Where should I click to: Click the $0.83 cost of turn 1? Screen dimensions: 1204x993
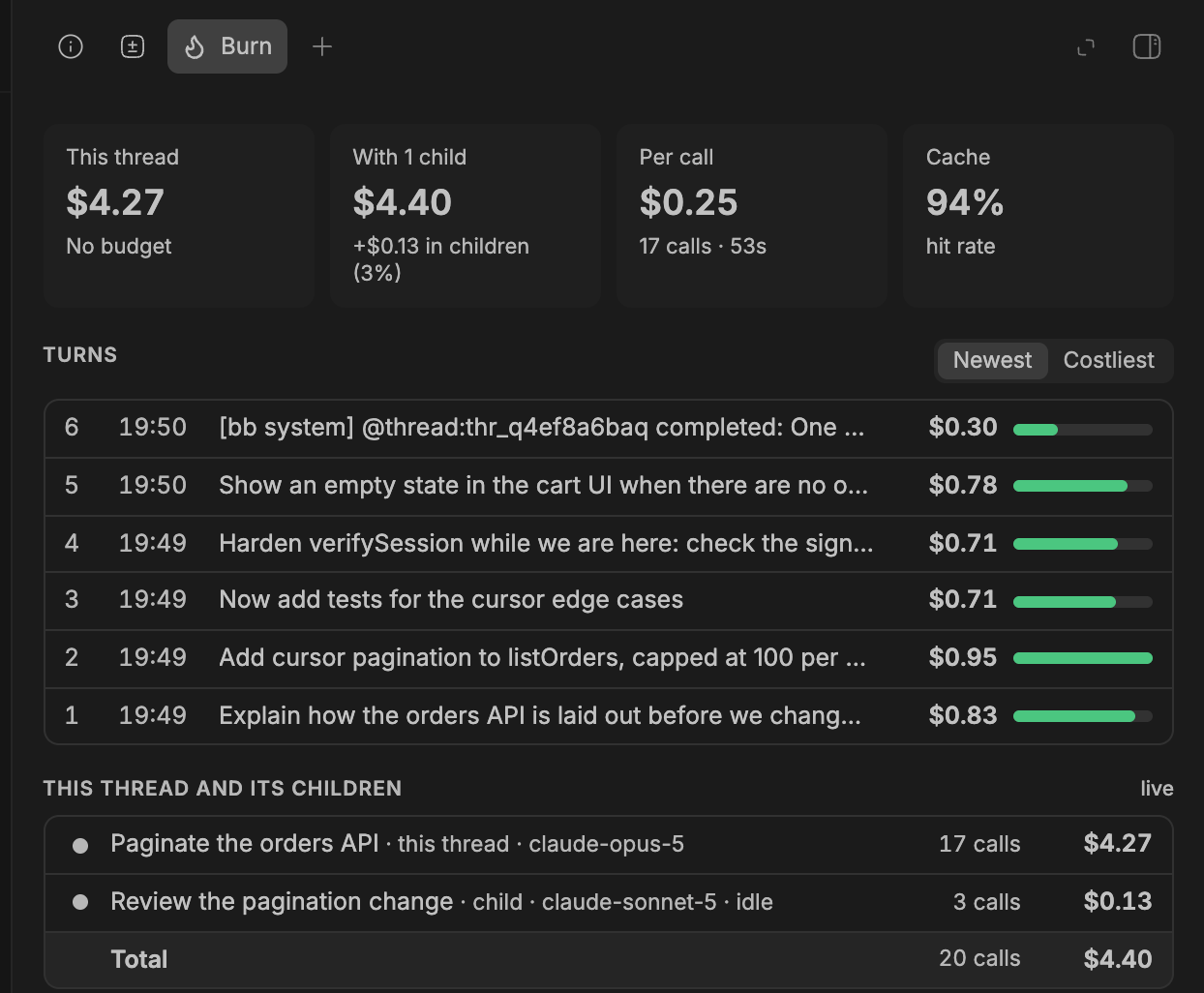tap(963, 716)
